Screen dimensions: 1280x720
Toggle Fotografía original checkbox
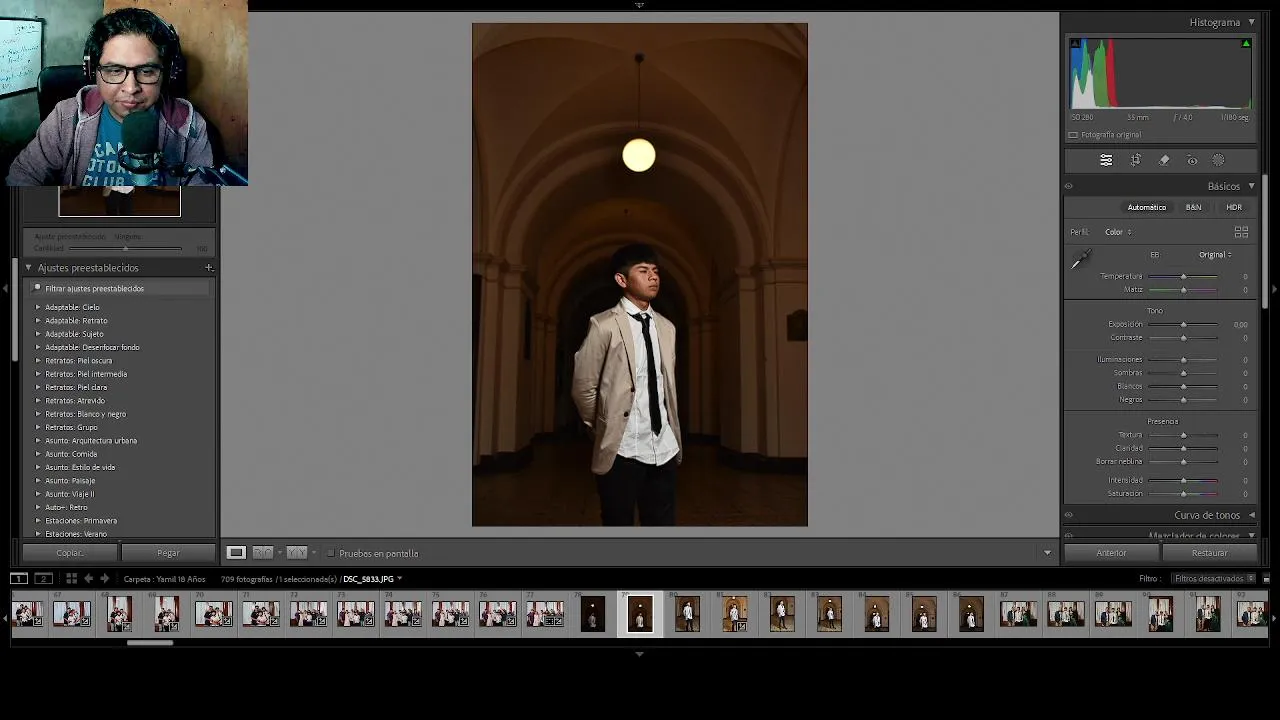[1073, 135]
